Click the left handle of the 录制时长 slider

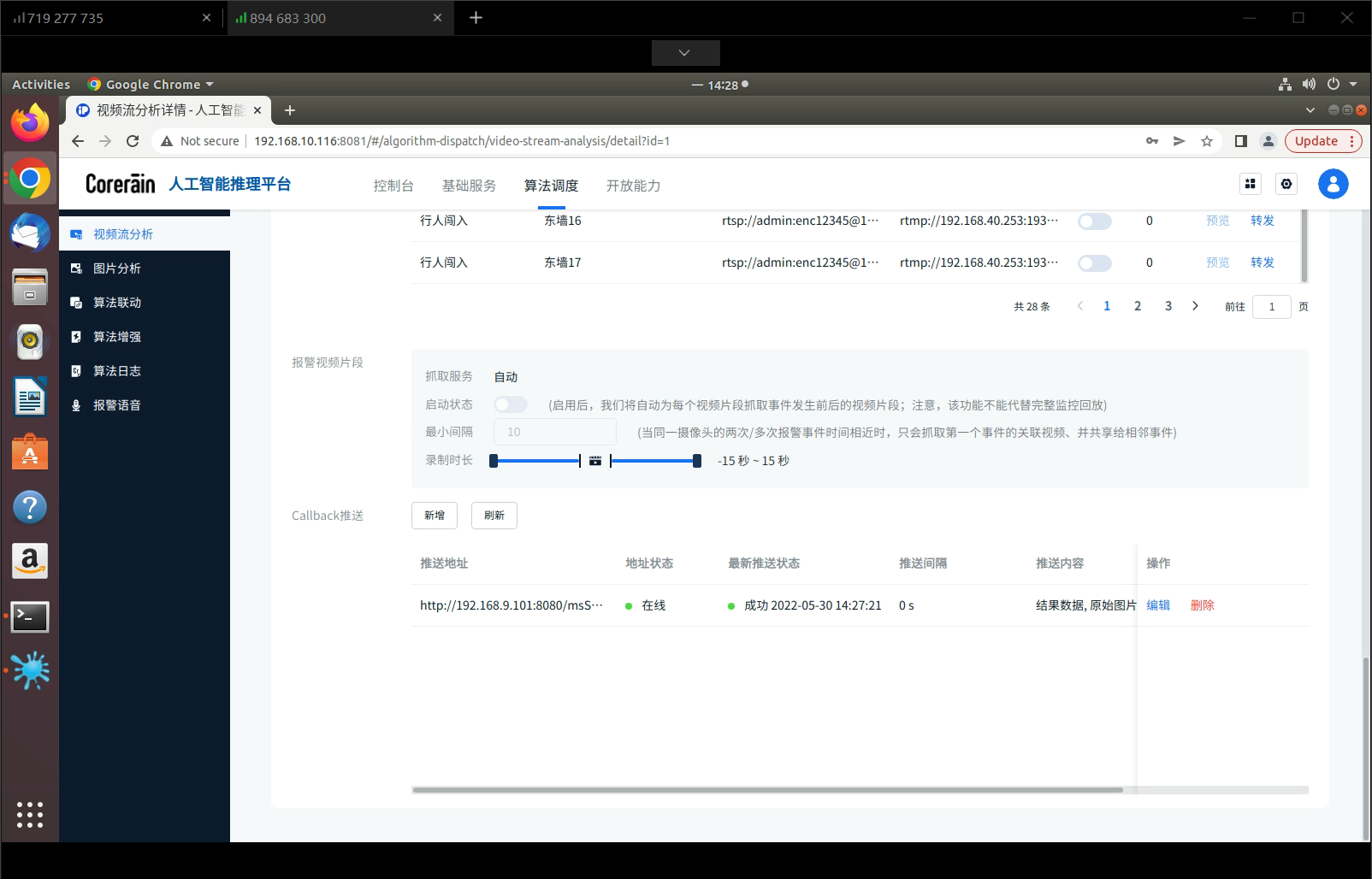click(494, 461)
